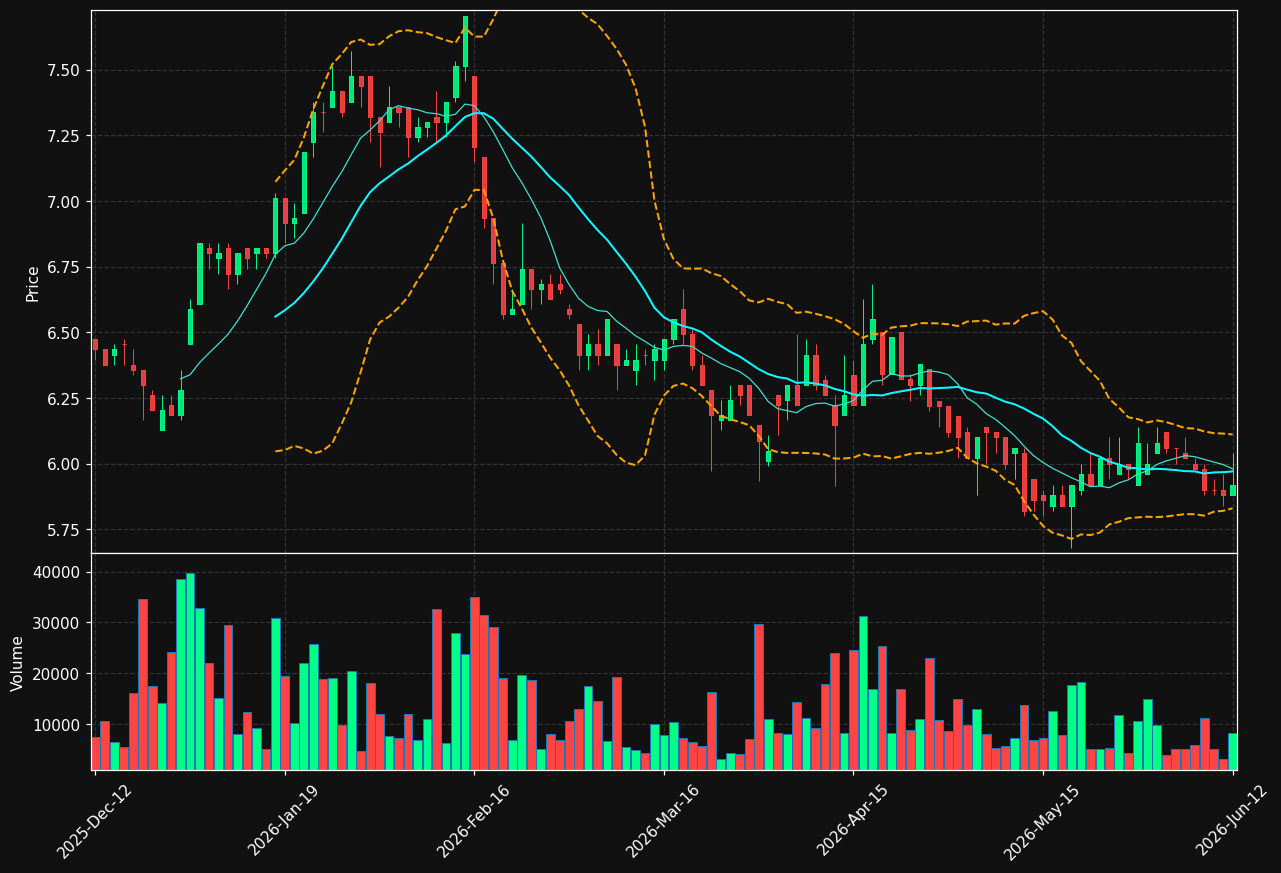Click the 7.25 price axis value
The width and height of the screenshot is (1281, 873).
point(64,136)
